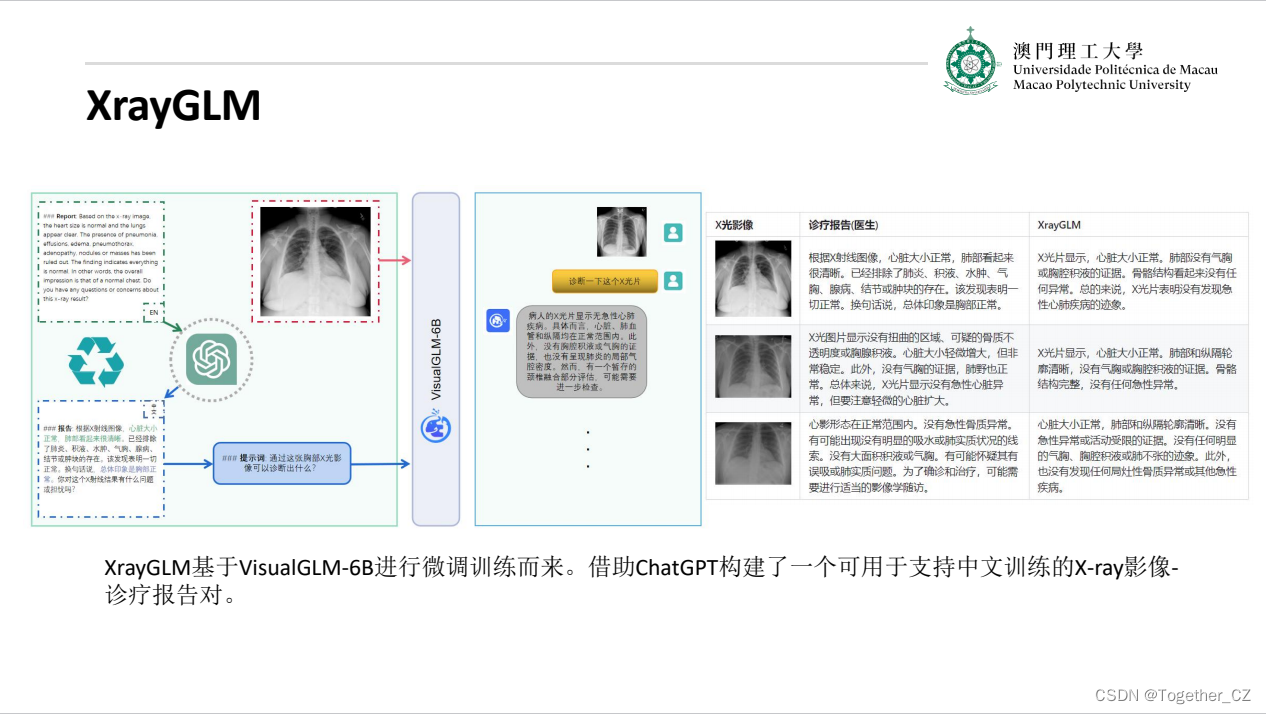The image size is (1266, 714).
Task: Select the 诊疗报告(医生) column header
Action: tap(843, 224)
